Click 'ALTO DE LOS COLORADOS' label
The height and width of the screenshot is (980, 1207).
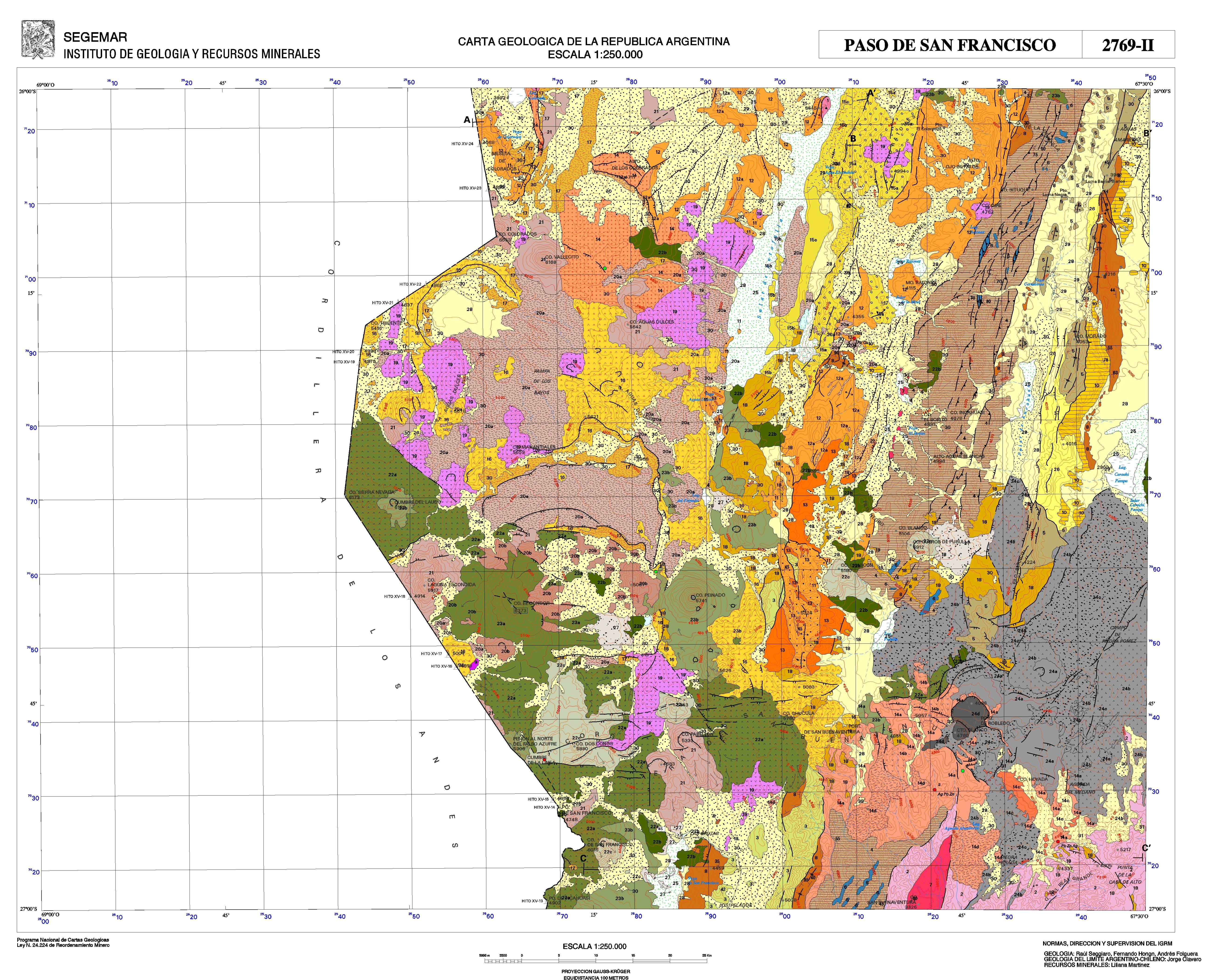pos(635,164)
